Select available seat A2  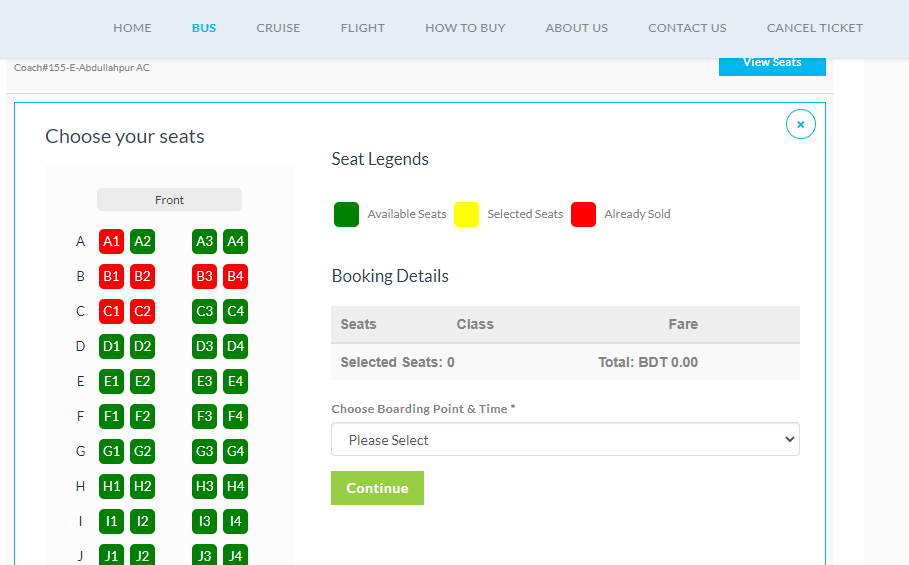pyautogui.click(x=142, y=241)
